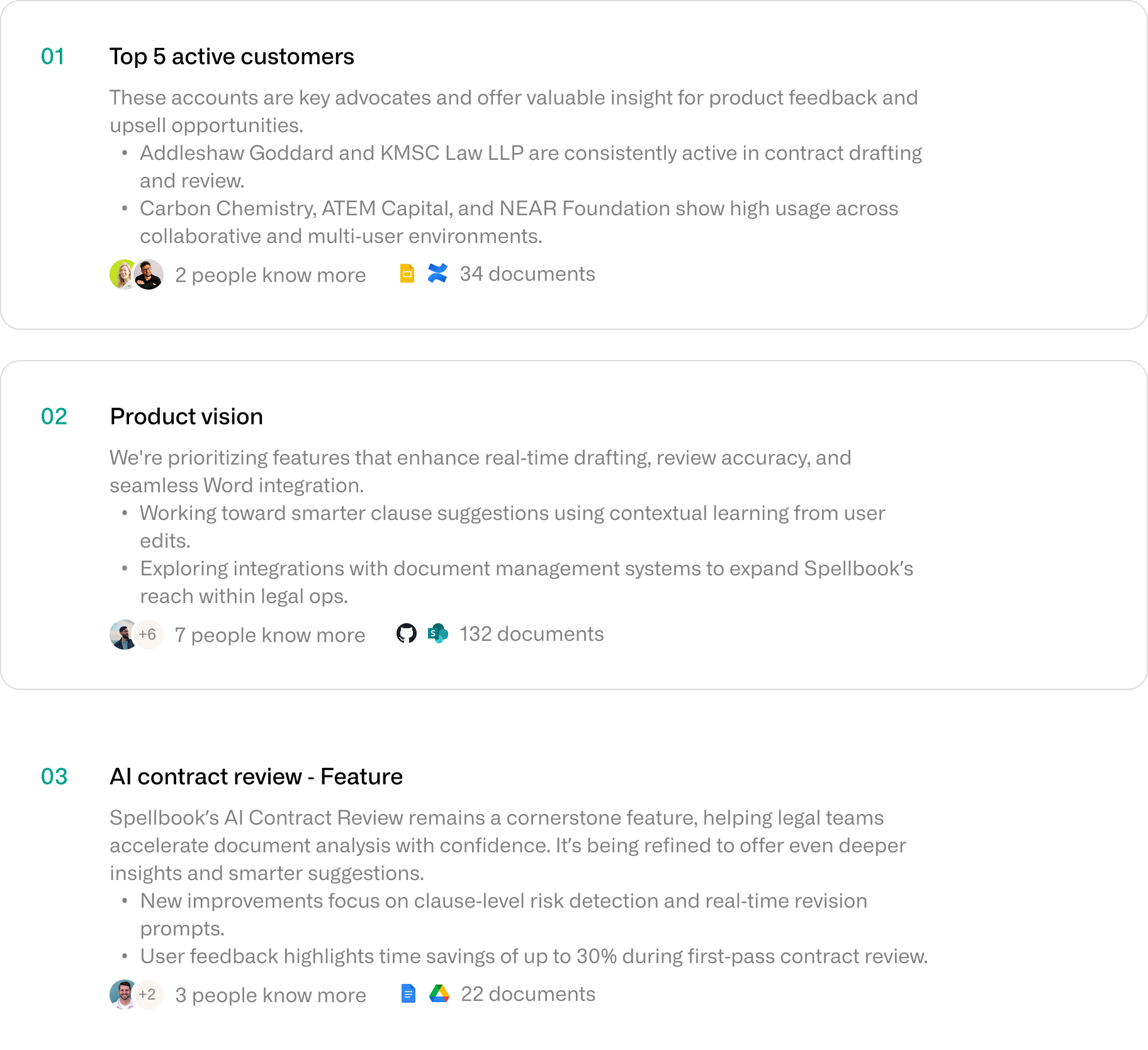
Task: Select the "Product vision" card title
Action: (186, 417)
